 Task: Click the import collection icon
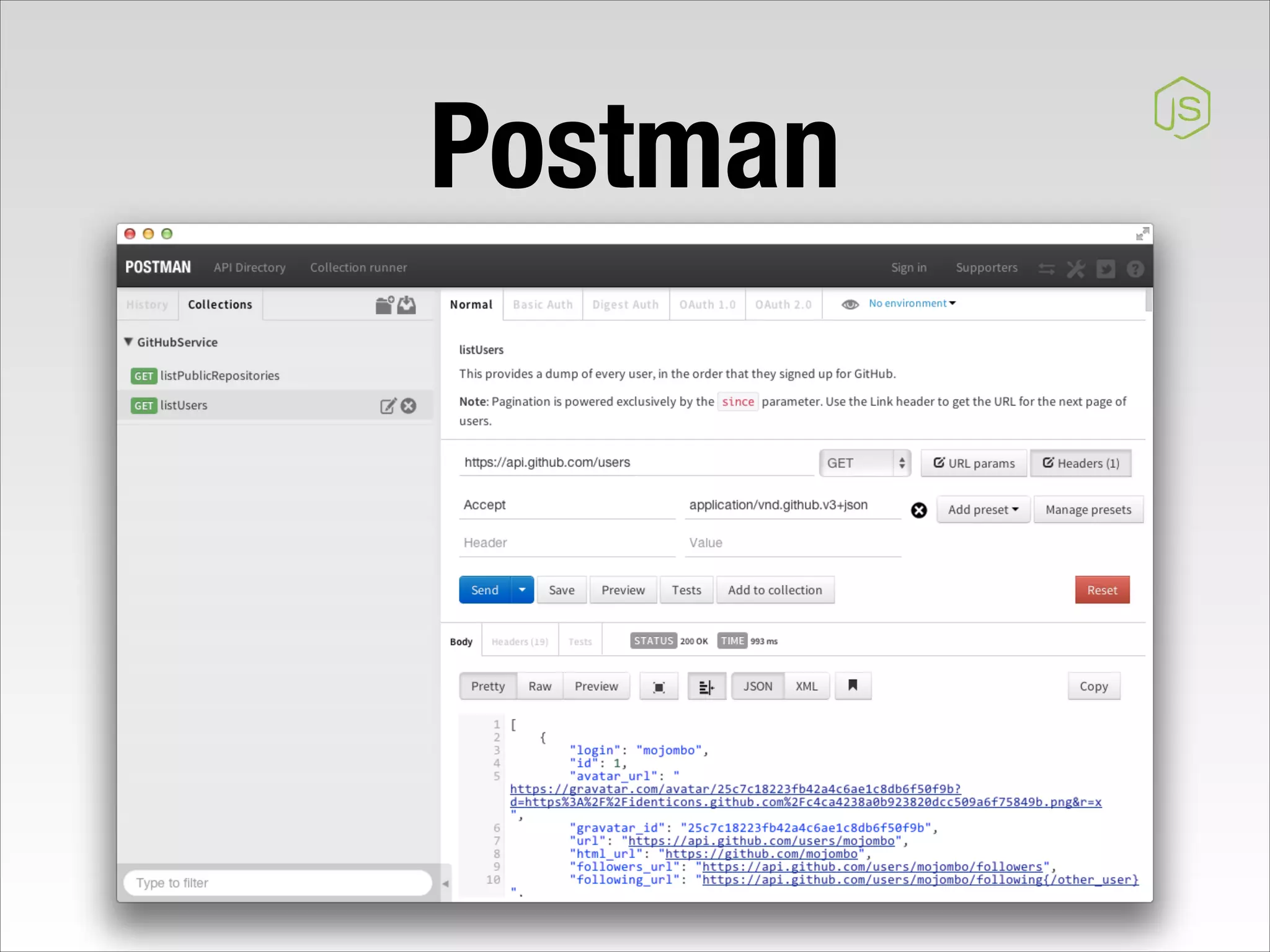point(407,305)
